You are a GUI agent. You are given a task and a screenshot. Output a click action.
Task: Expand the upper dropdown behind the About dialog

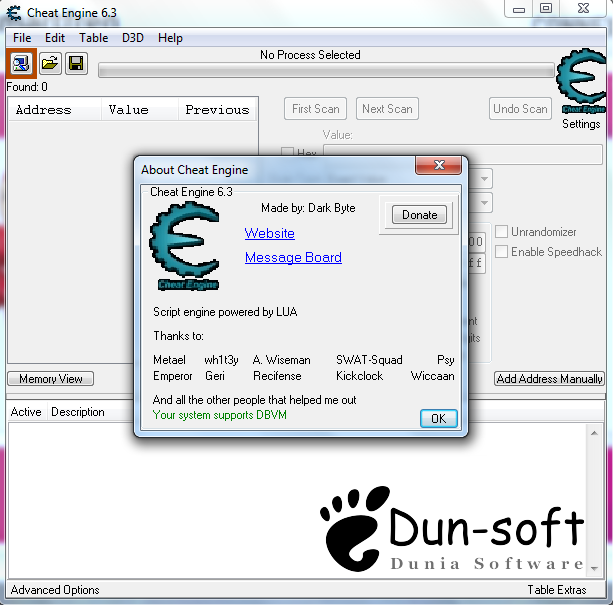(x=484, y=179)
